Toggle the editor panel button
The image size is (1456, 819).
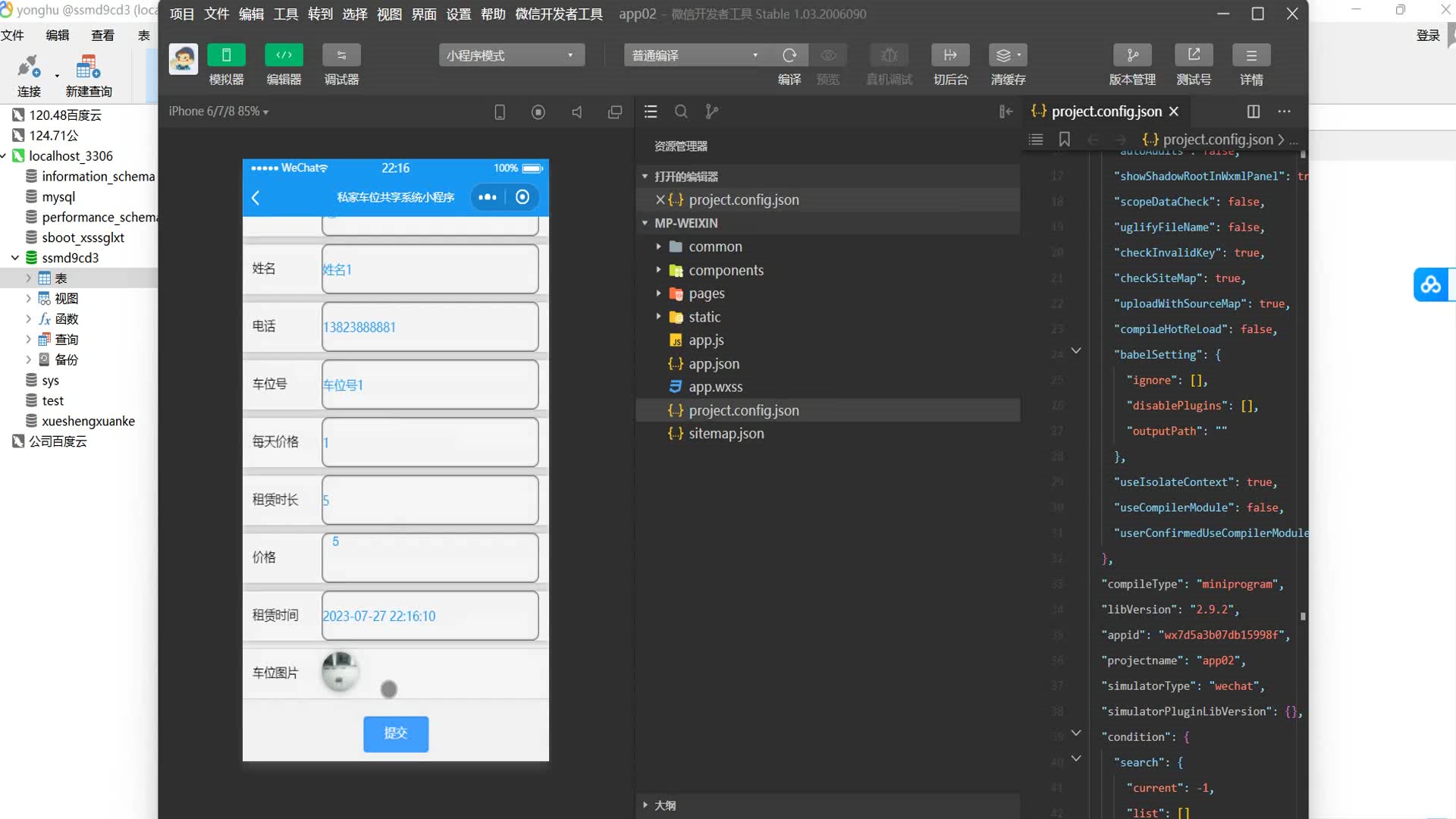(284, 55)
